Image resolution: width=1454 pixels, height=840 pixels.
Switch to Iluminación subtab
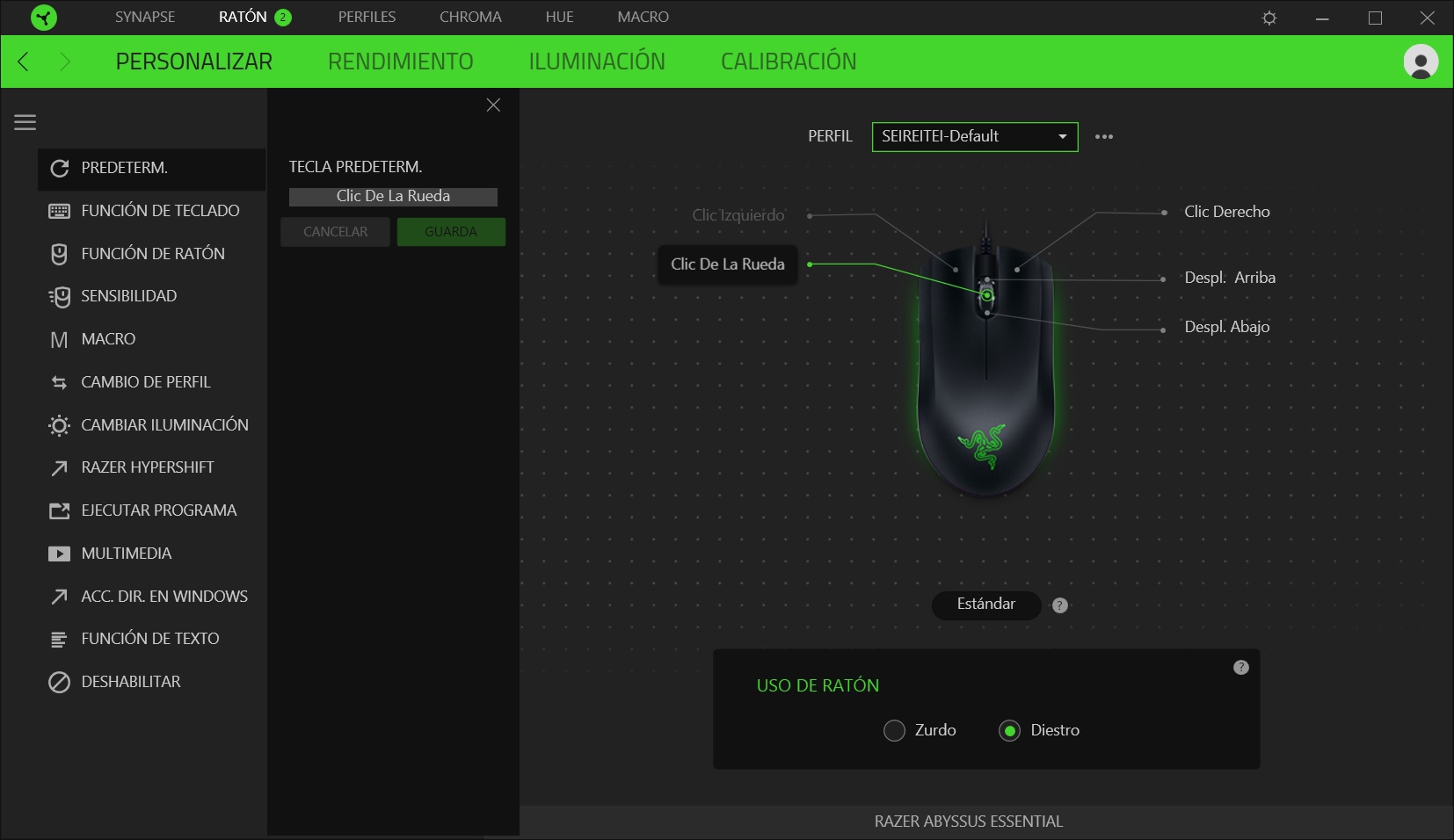coord(597,62)
